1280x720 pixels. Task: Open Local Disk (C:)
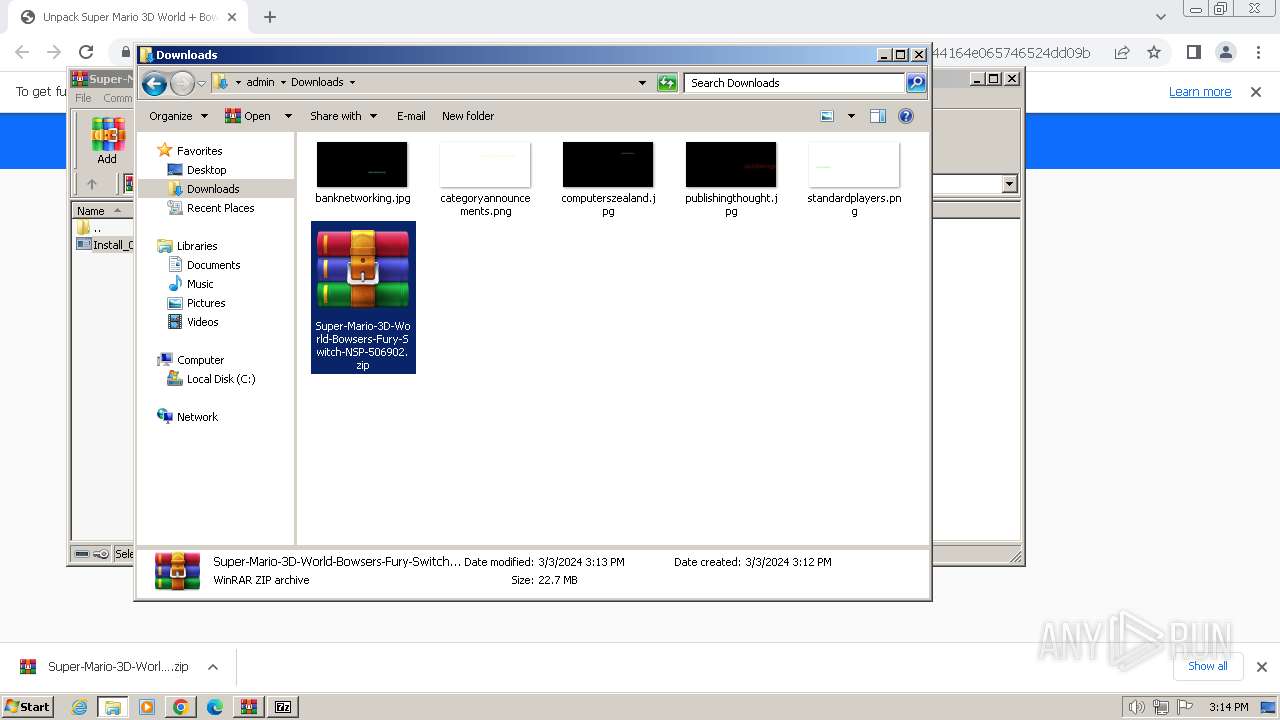(220, 379)
